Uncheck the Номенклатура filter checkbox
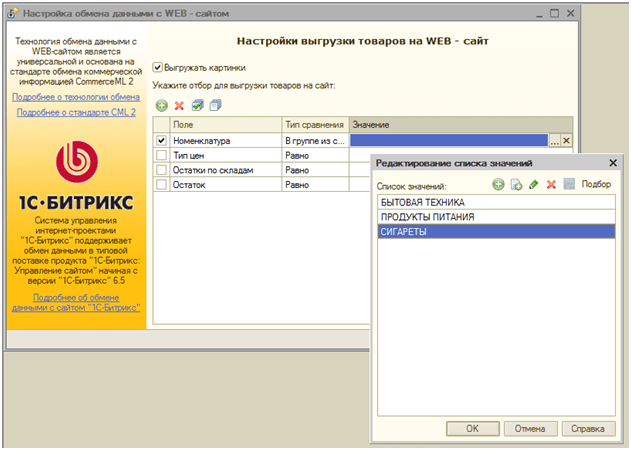This screenshot has width=631, height=450. pyautogui.click(x=161, y=140)
